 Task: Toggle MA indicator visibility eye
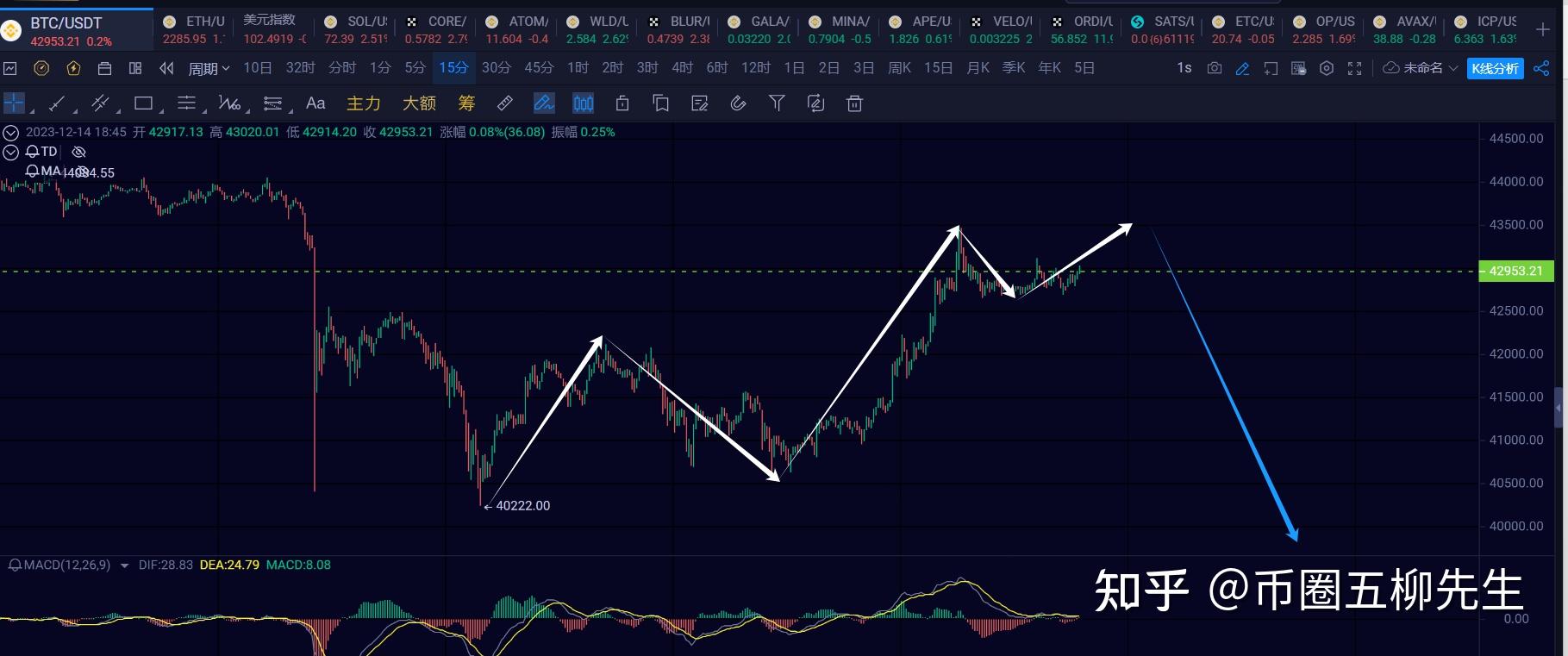(x=81, y=172)
